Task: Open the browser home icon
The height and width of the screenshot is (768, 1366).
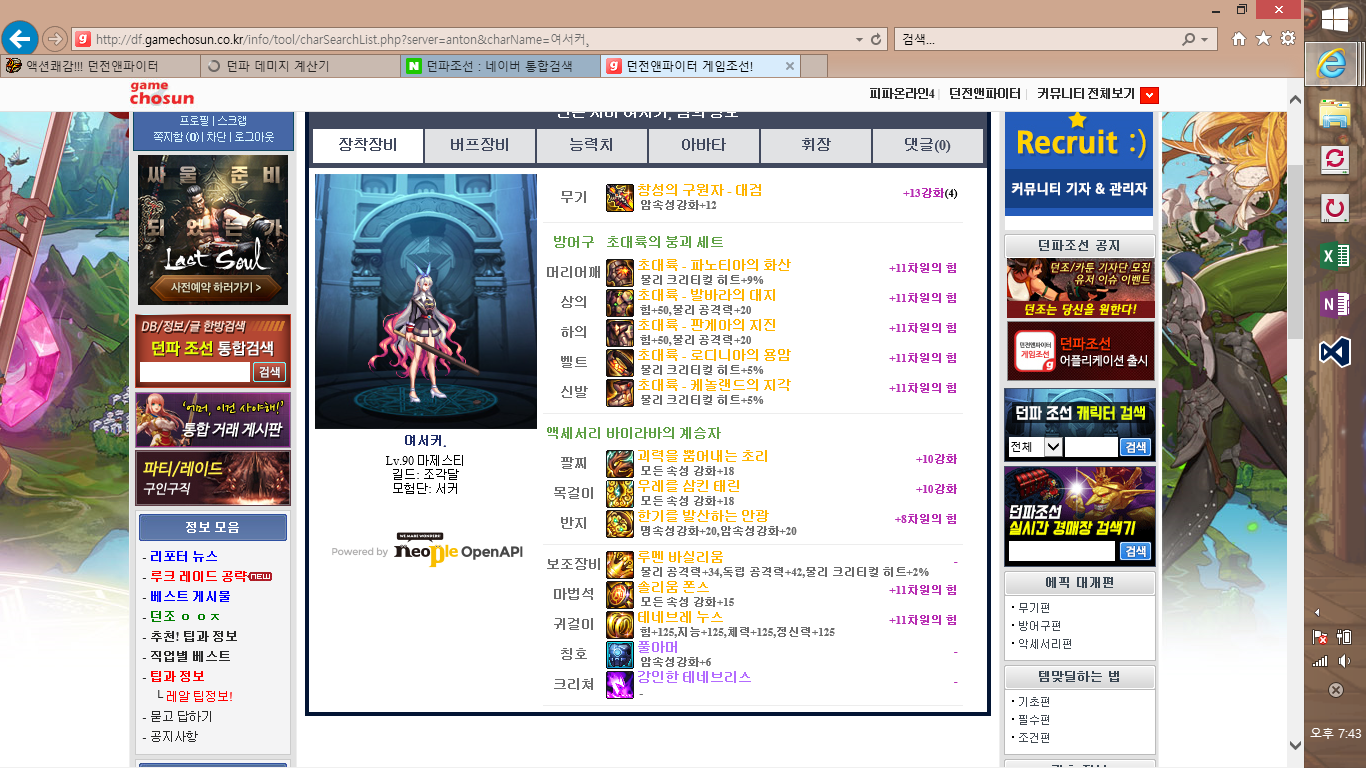Action: point(1239,39)
